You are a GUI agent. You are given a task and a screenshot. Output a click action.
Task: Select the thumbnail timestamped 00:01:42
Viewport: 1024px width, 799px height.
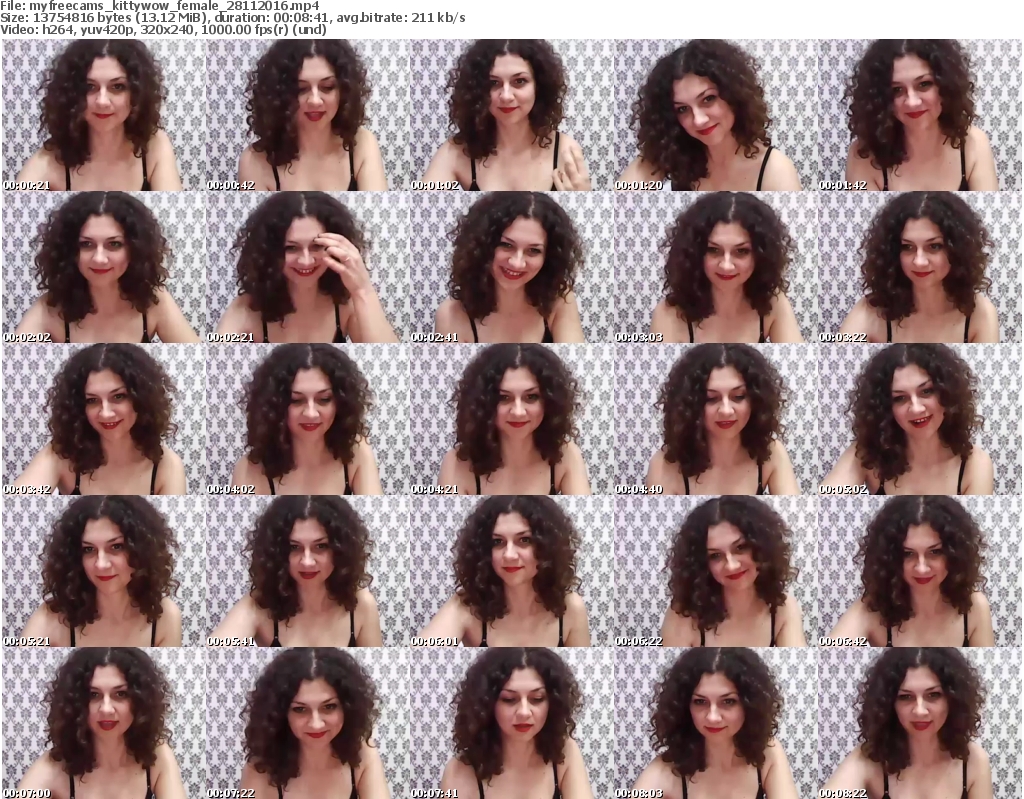tap(918, 115)
